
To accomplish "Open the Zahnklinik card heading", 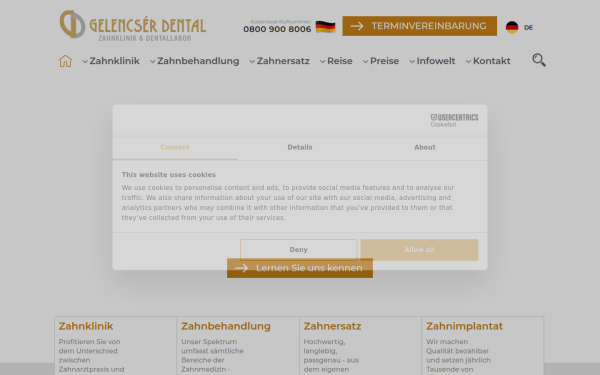I will click(86, 326).
